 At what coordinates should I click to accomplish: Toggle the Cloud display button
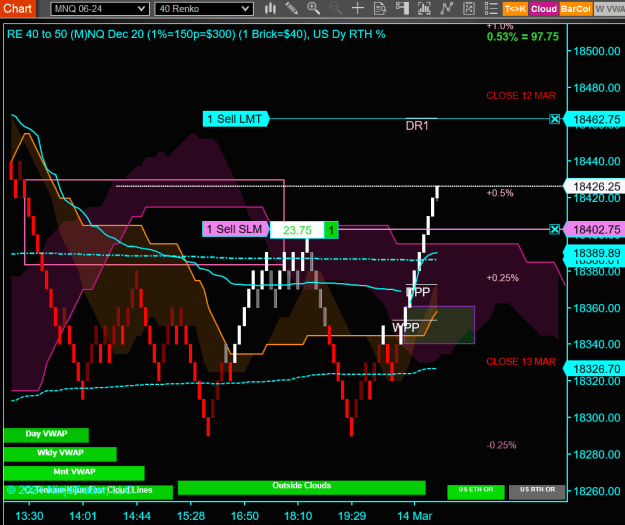[x=544, y=9]
